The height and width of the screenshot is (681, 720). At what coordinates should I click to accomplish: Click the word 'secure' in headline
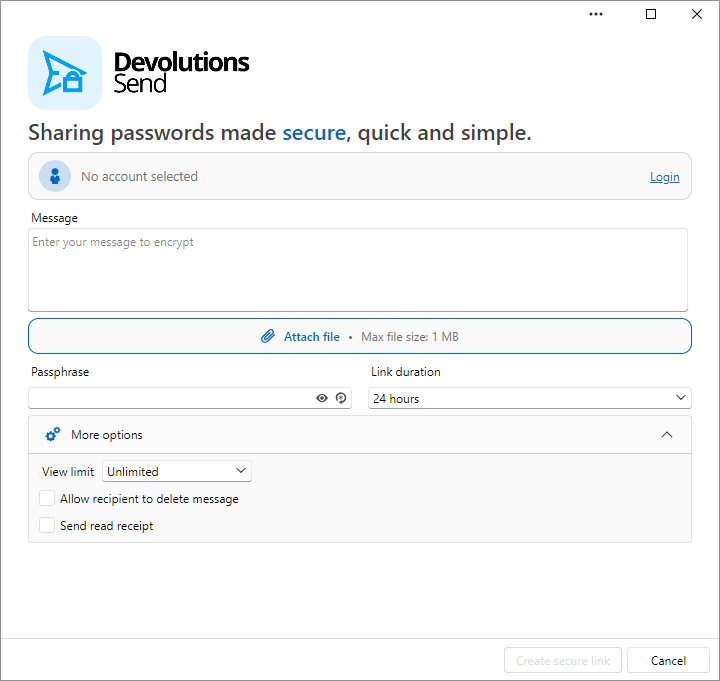[314, 133]
